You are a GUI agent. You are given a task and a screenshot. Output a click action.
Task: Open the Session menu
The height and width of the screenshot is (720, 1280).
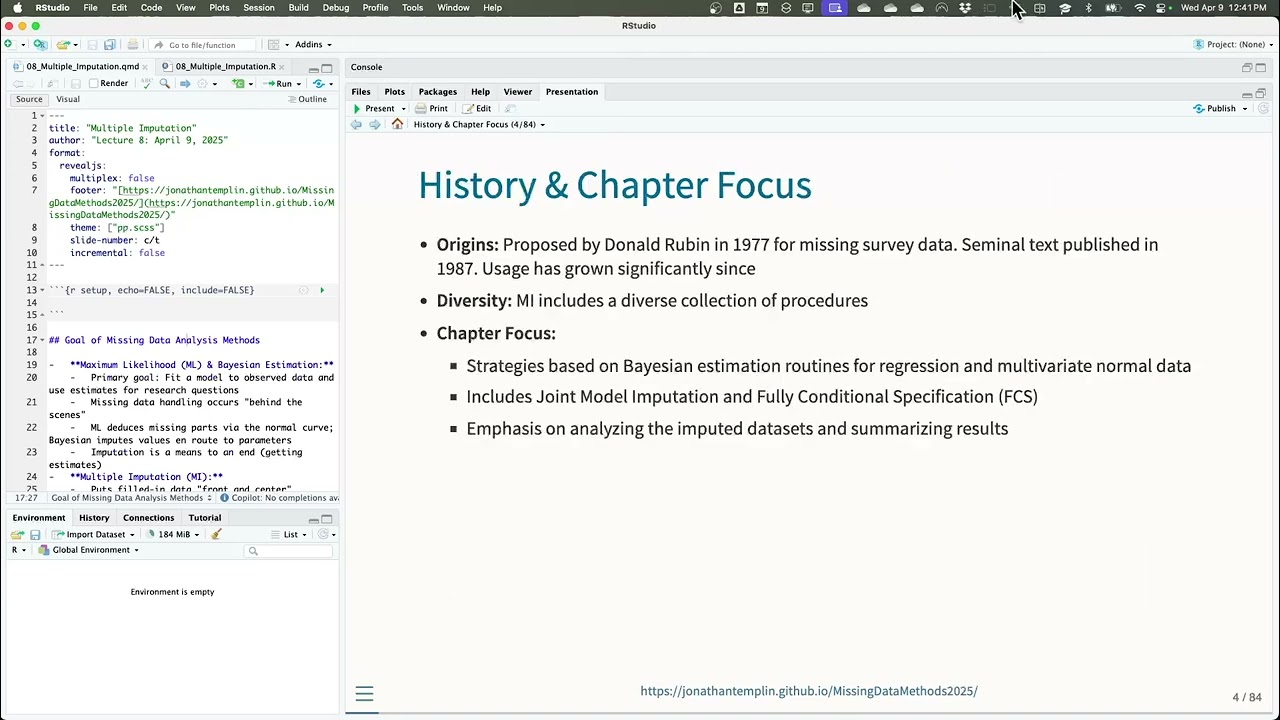point(258,7)
